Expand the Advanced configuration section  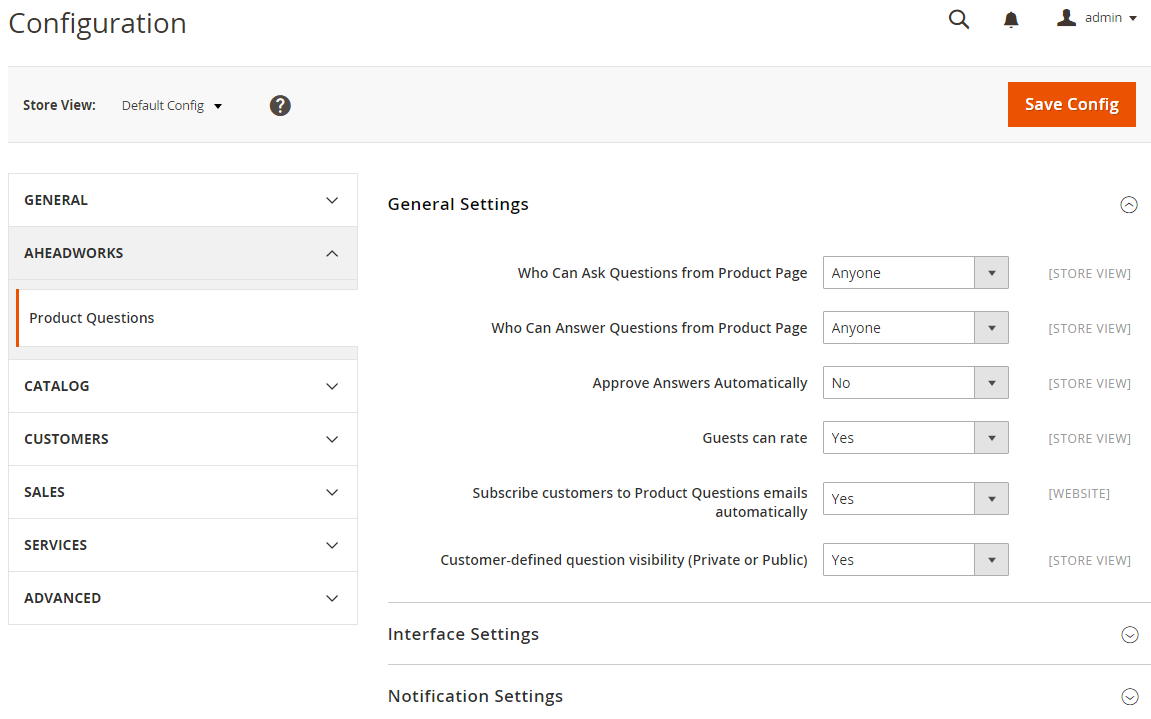point(183,598)
